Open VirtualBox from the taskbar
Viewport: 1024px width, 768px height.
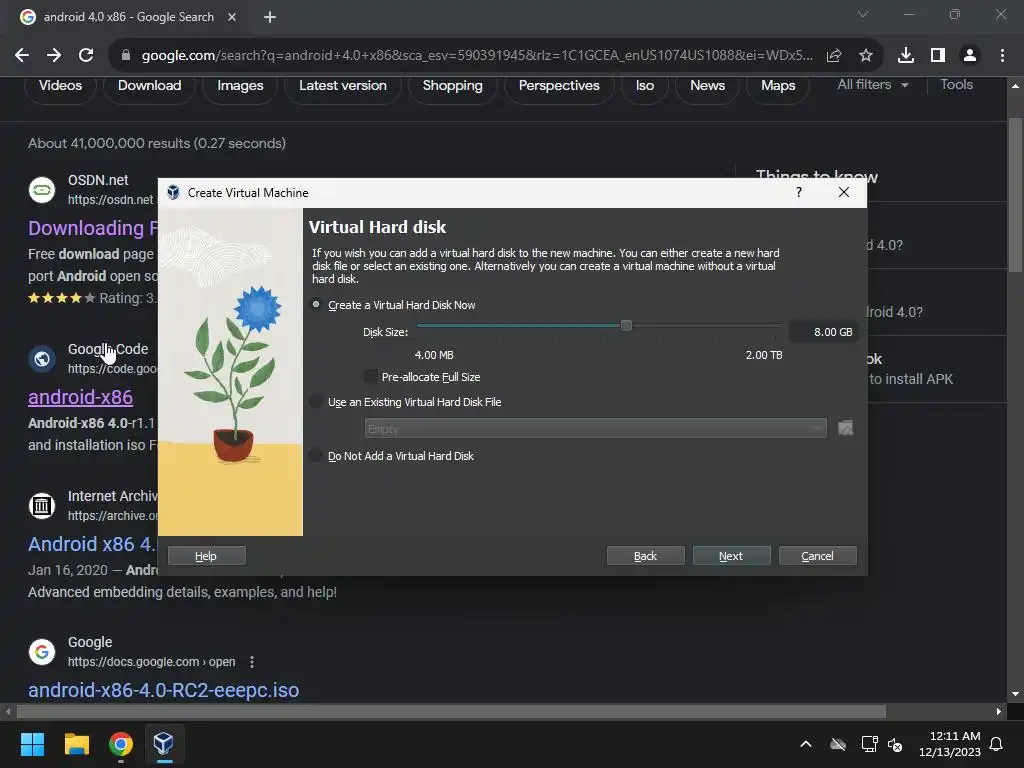tap(163, 744)
